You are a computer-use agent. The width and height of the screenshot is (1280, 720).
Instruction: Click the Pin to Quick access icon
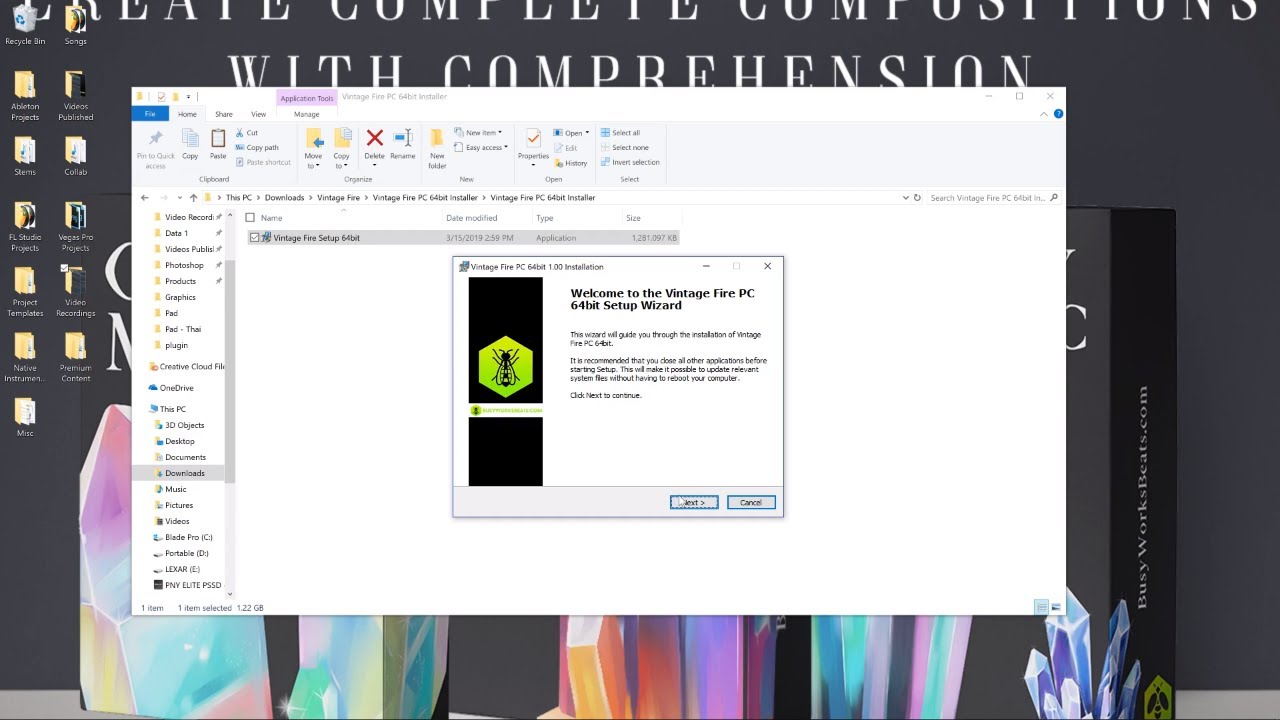point(155,139)
